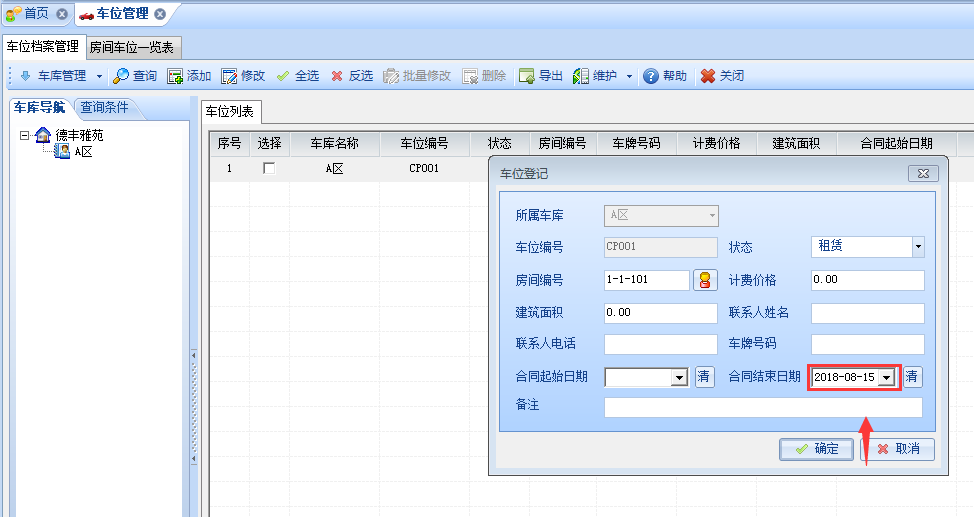Click the 建筑面积 input field

click(x=661, y=313)
